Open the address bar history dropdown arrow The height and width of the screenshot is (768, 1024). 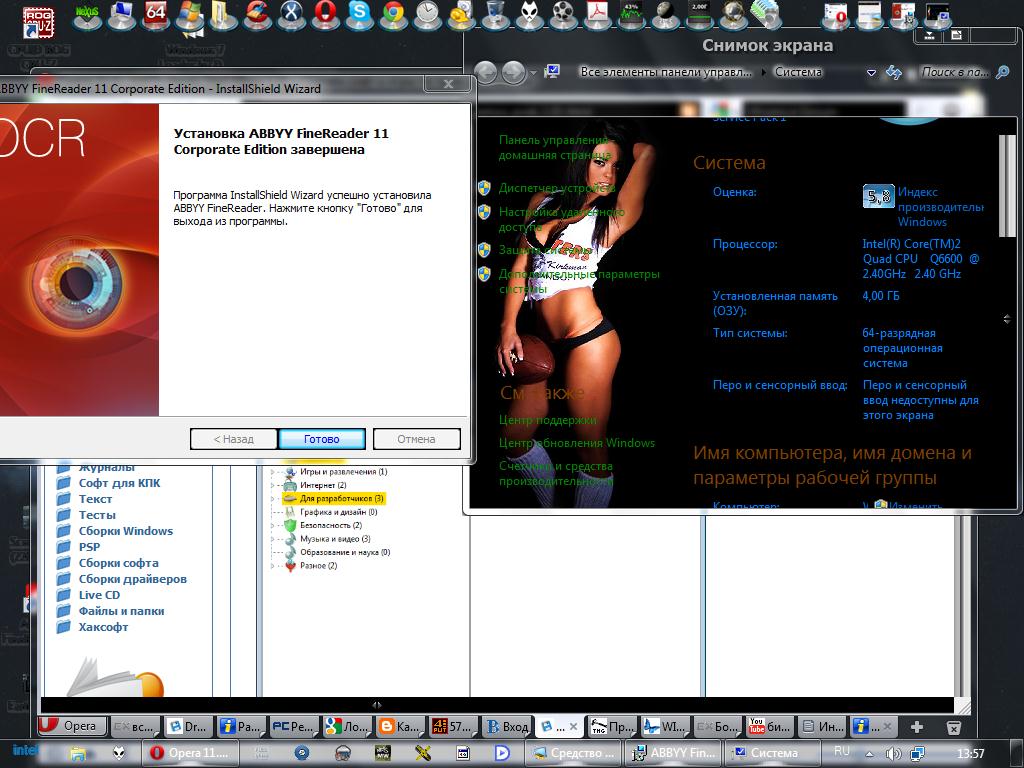click(x=871, y=73)
